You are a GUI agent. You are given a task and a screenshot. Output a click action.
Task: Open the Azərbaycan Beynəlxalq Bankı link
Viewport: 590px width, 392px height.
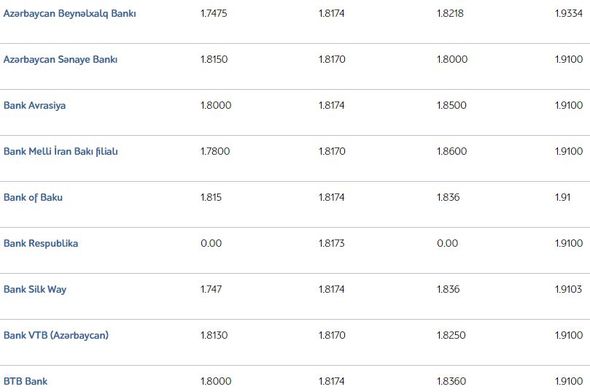(70, 14)
